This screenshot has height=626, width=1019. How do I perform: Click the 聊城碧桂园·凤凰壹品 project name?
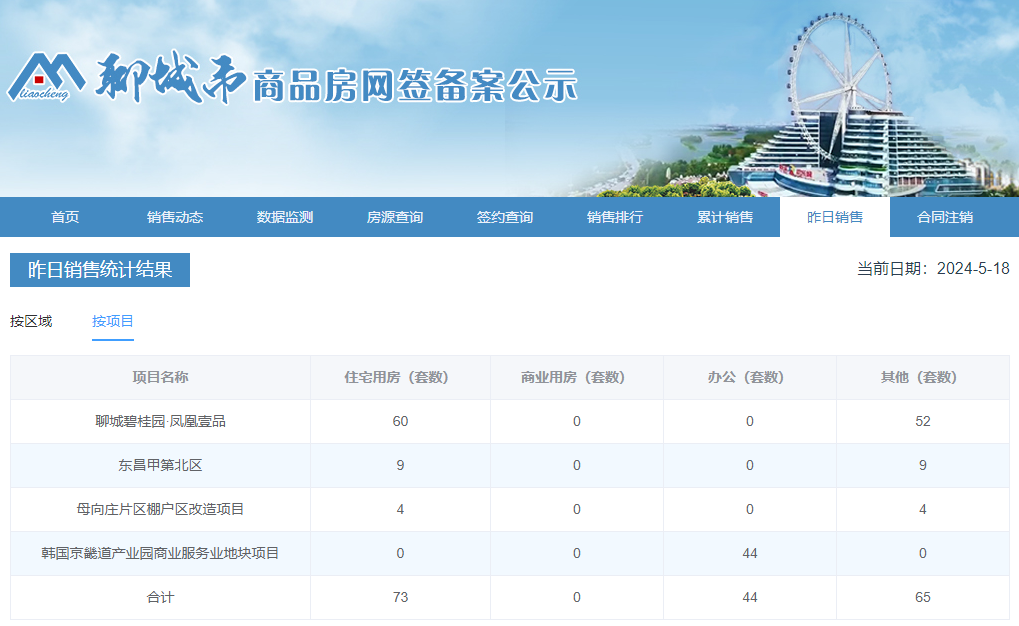(x=161, y=421)
